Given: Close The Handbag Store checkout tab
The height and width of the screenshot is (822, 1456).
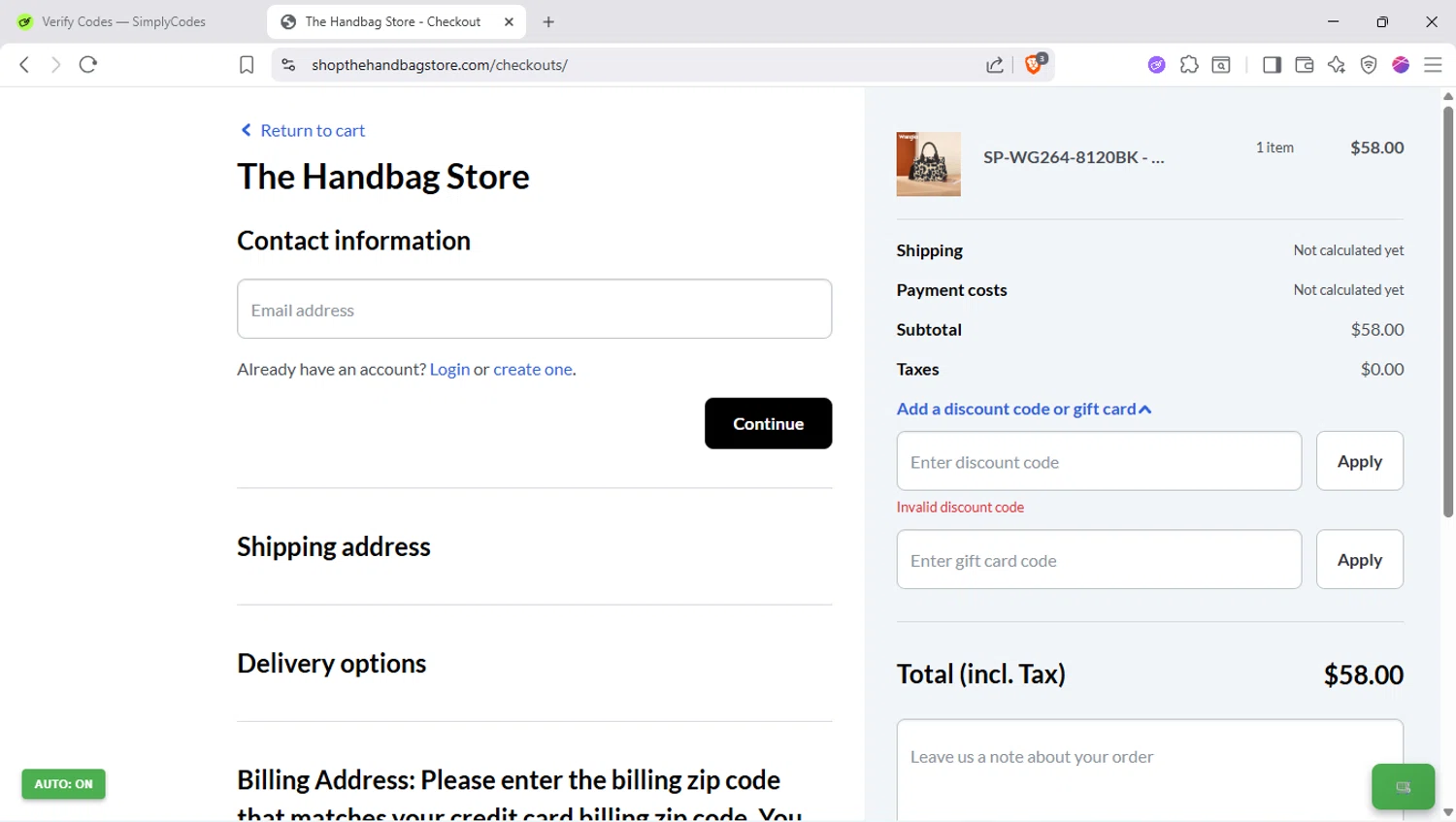Looking at the screenshot, I should pyautogui.click(x=509, y=21).
